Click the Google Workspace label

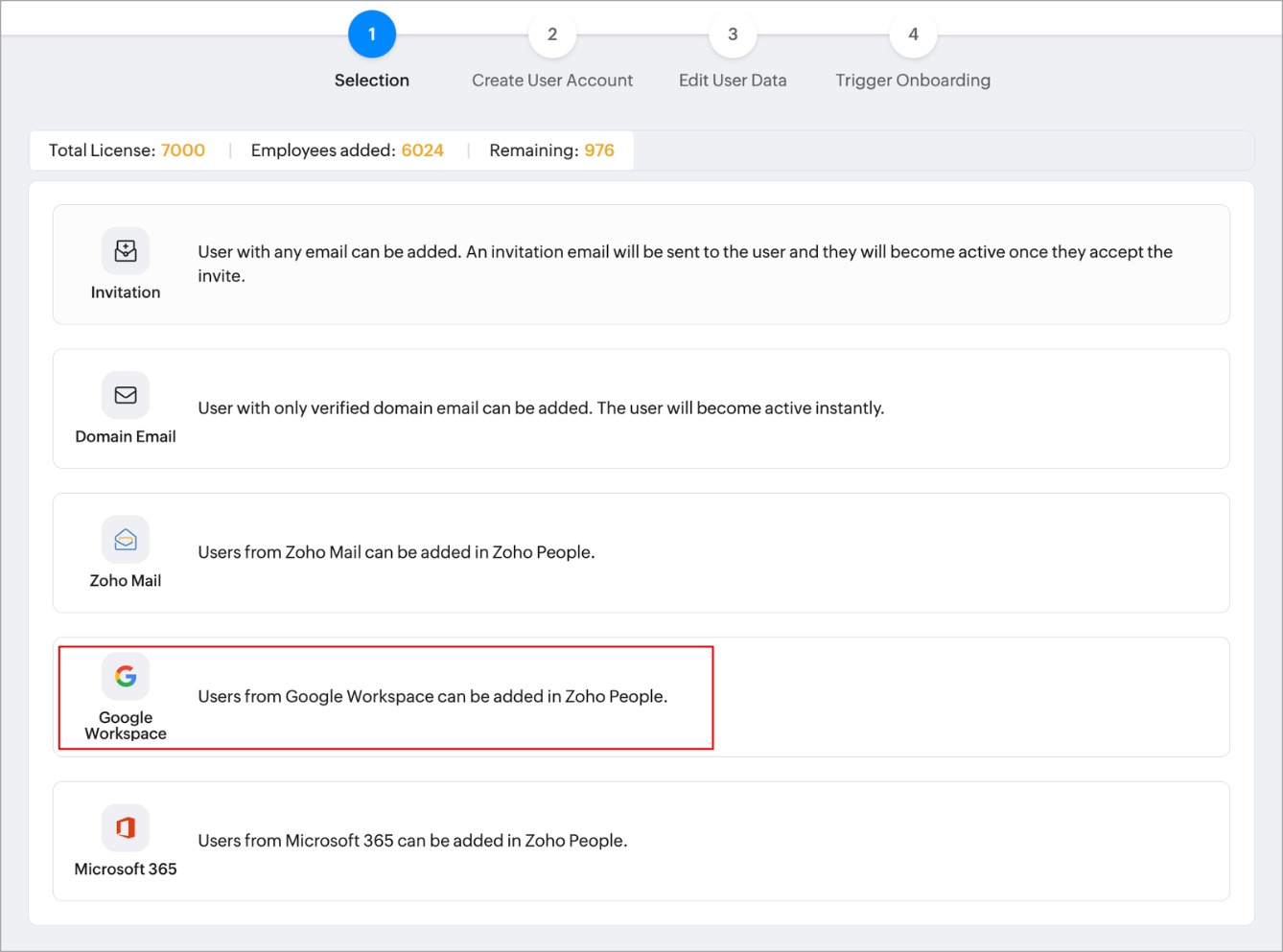coord(126,726)
